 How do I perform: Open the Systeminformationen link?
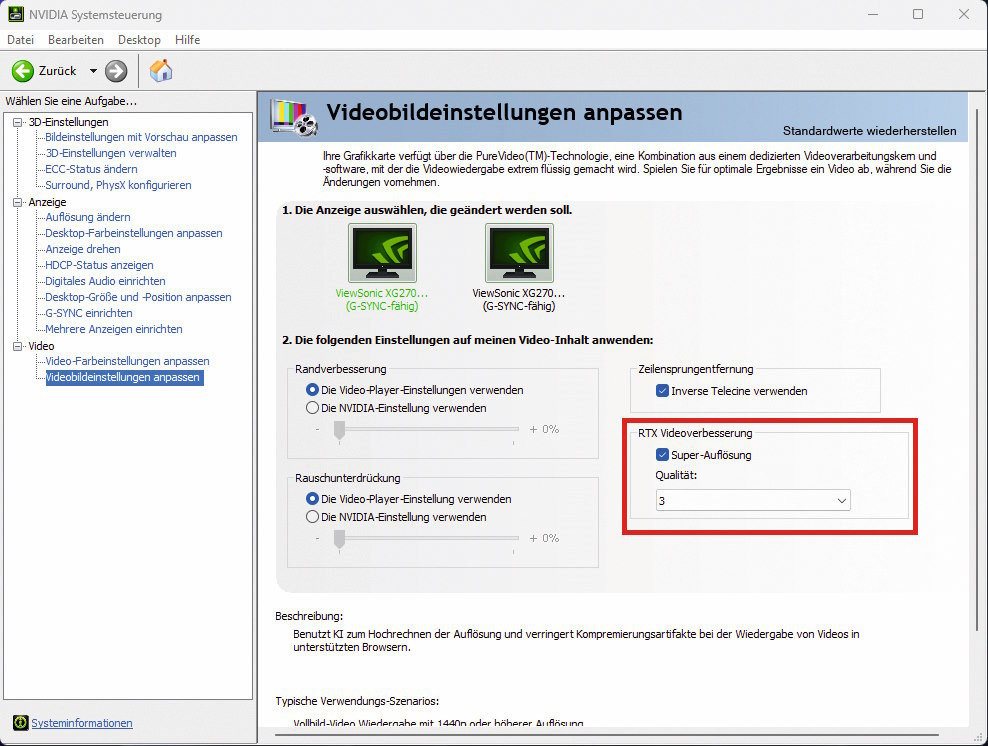point(82,723)
